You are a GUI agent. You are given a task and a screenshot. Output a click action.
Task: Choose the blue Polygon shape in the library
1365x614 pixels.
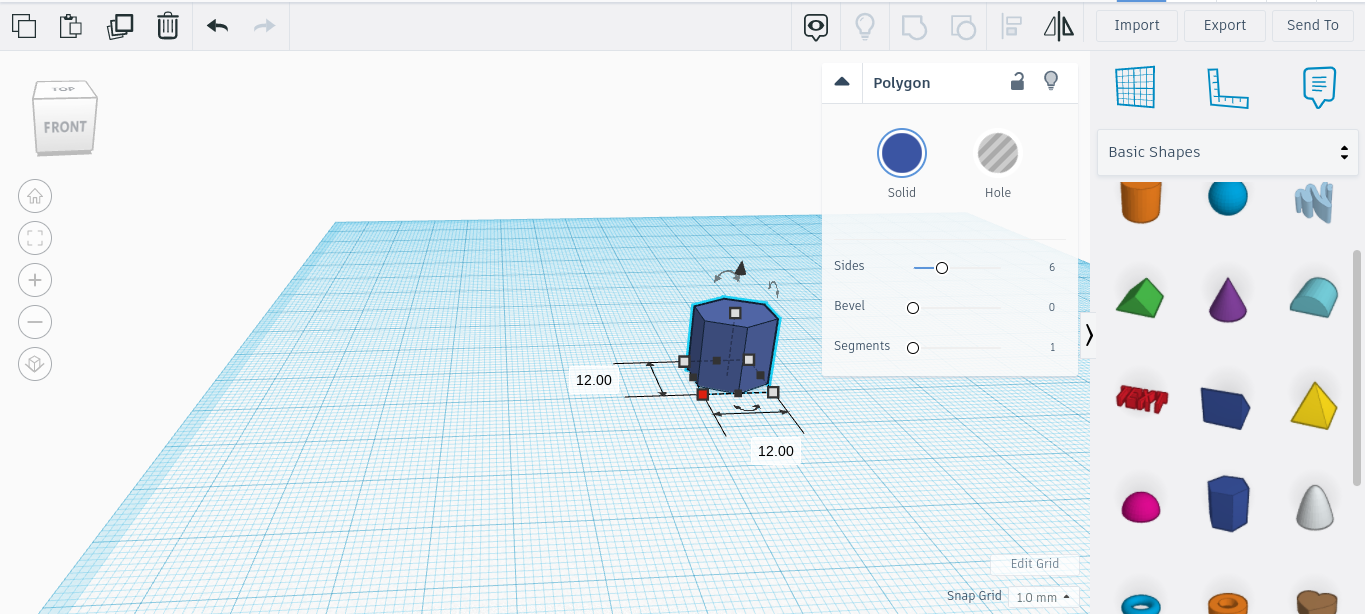tap(1228, 502)
